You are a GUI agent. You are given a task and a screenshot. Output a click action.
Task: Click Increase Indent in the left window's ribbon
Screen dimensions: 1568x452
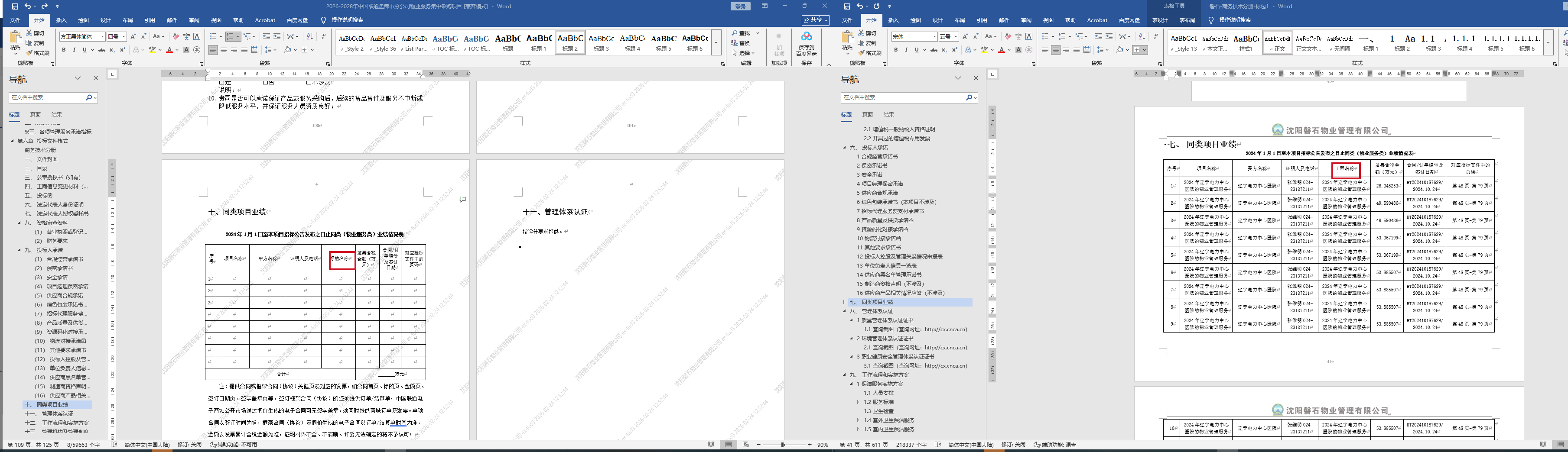coord(277,36)
